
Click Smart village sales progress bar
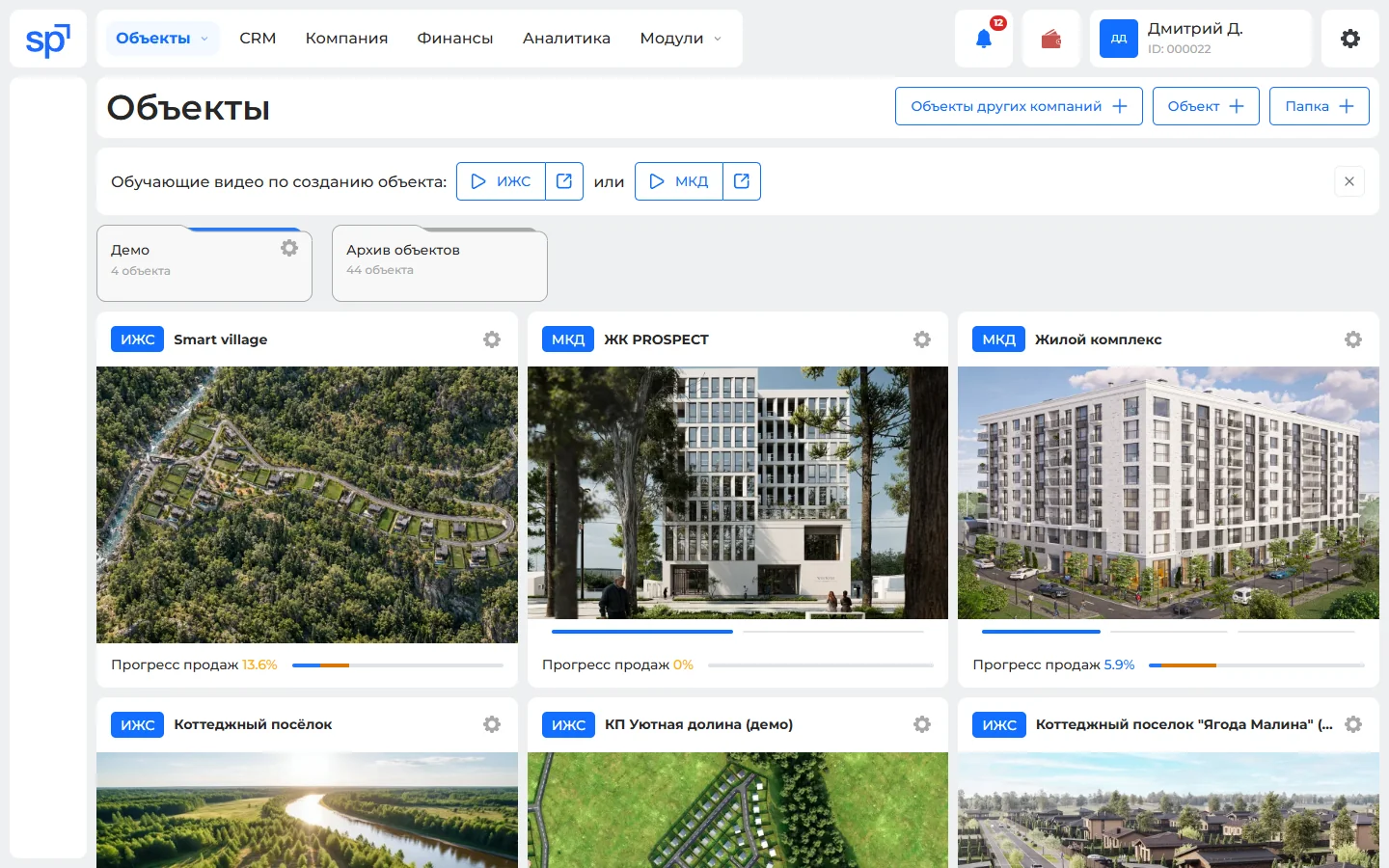[x=397, y=665]
